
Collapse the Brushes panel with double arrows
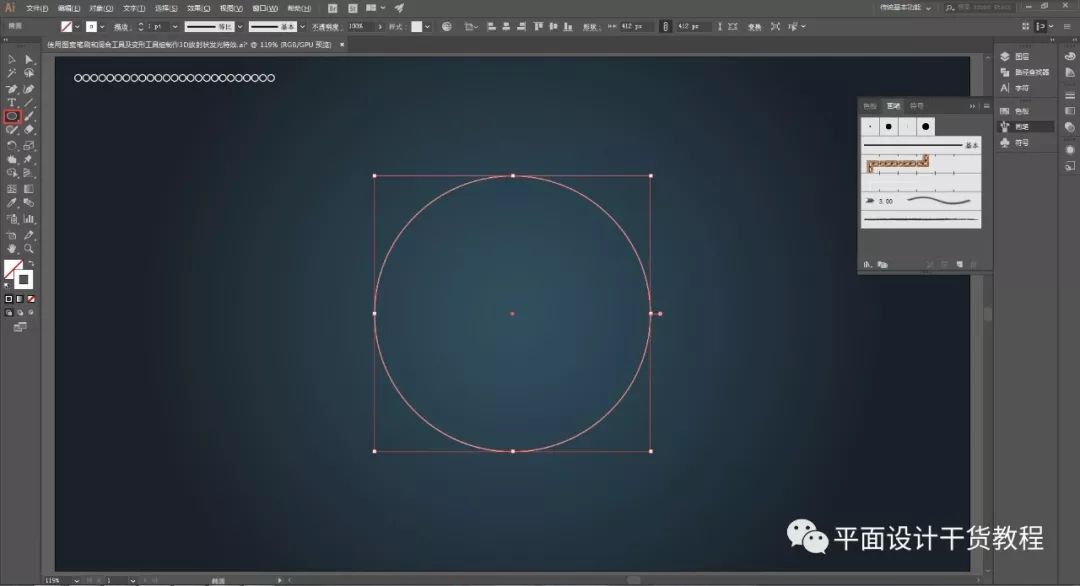(x=973, y=106)
